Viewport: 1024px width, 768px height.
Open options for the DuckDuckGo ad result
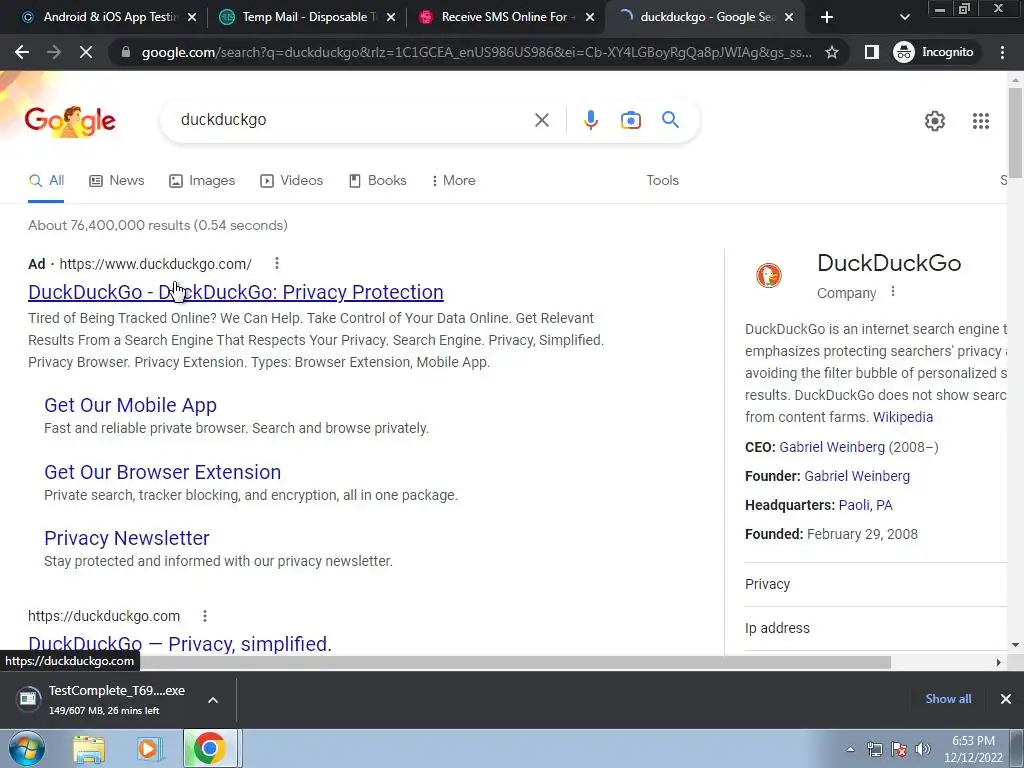pyautogui.click(x=277, y=263)
